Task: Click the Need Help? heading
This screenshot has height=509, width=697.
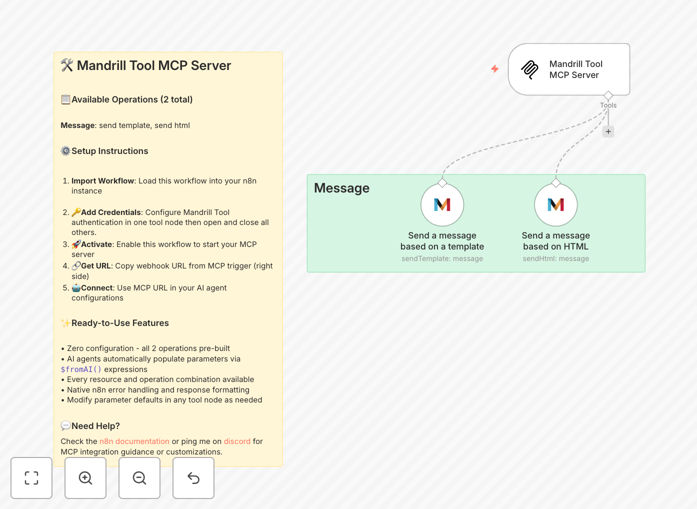Action: click(90, 426)
